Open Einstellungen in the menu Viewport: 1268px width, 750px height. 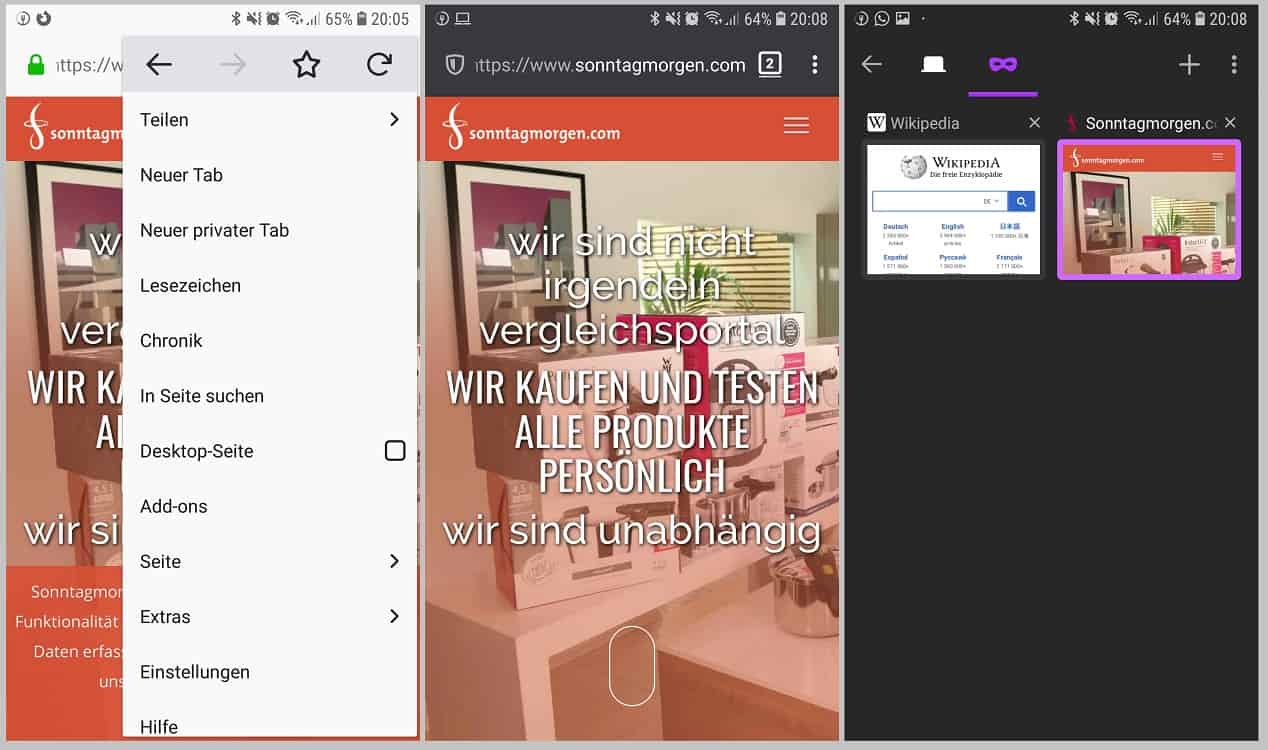coord(270,672)
